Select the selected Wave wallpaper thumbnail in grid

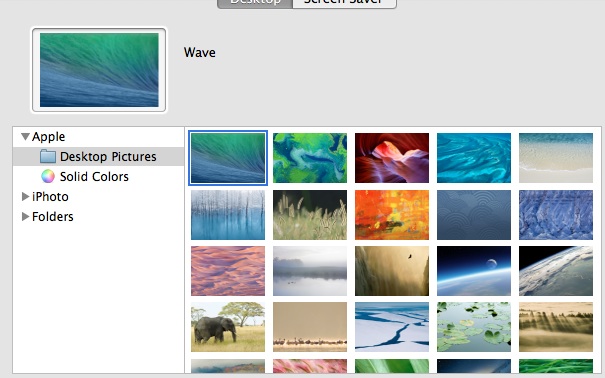tap(228, 158)
